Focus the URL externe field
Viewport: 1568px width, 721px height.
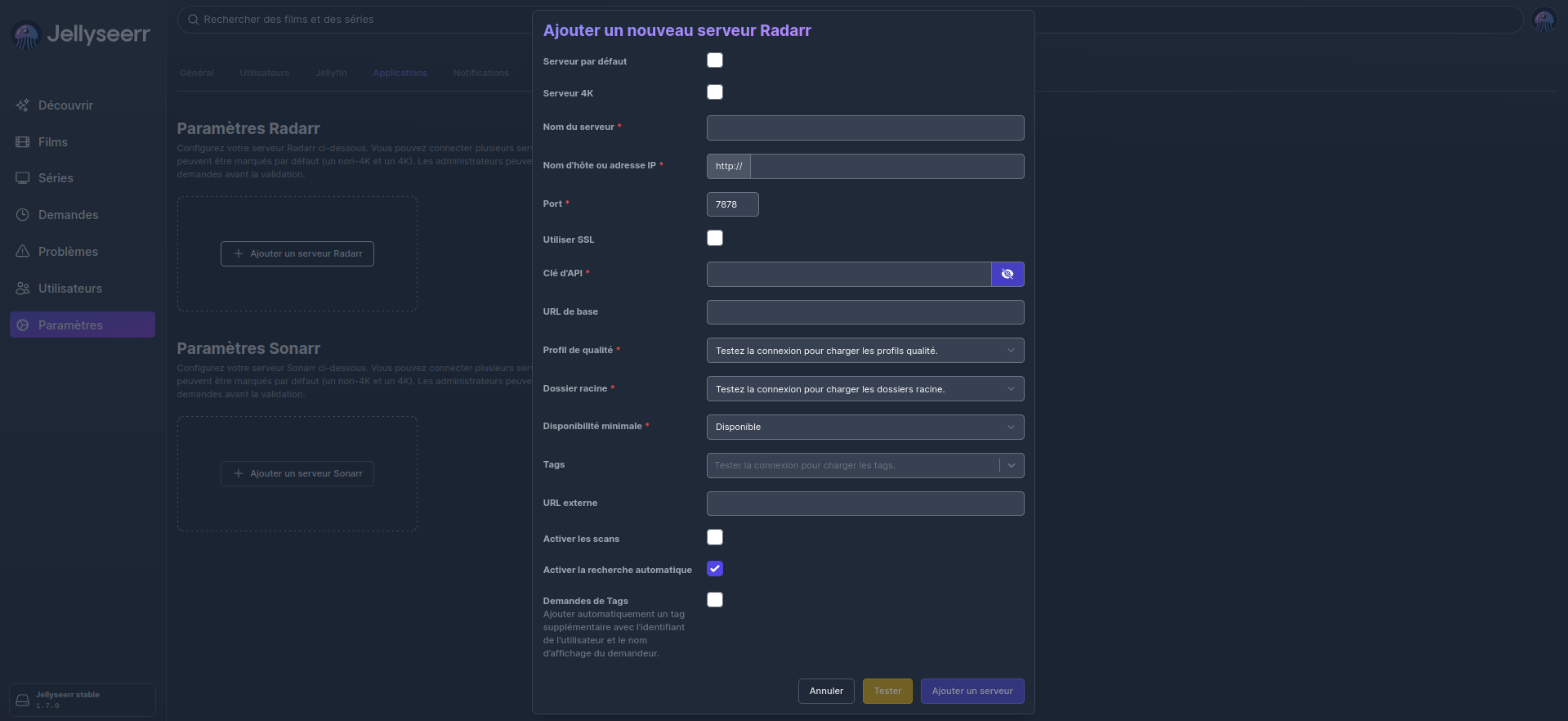(865, 504)
